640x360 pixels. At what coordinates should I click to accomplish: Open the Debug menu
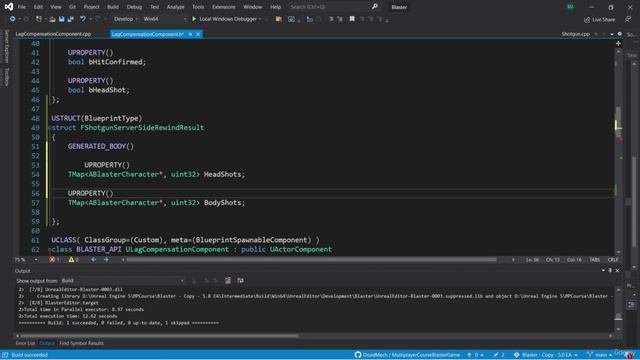pyautogui.click(x=134, y=7)
